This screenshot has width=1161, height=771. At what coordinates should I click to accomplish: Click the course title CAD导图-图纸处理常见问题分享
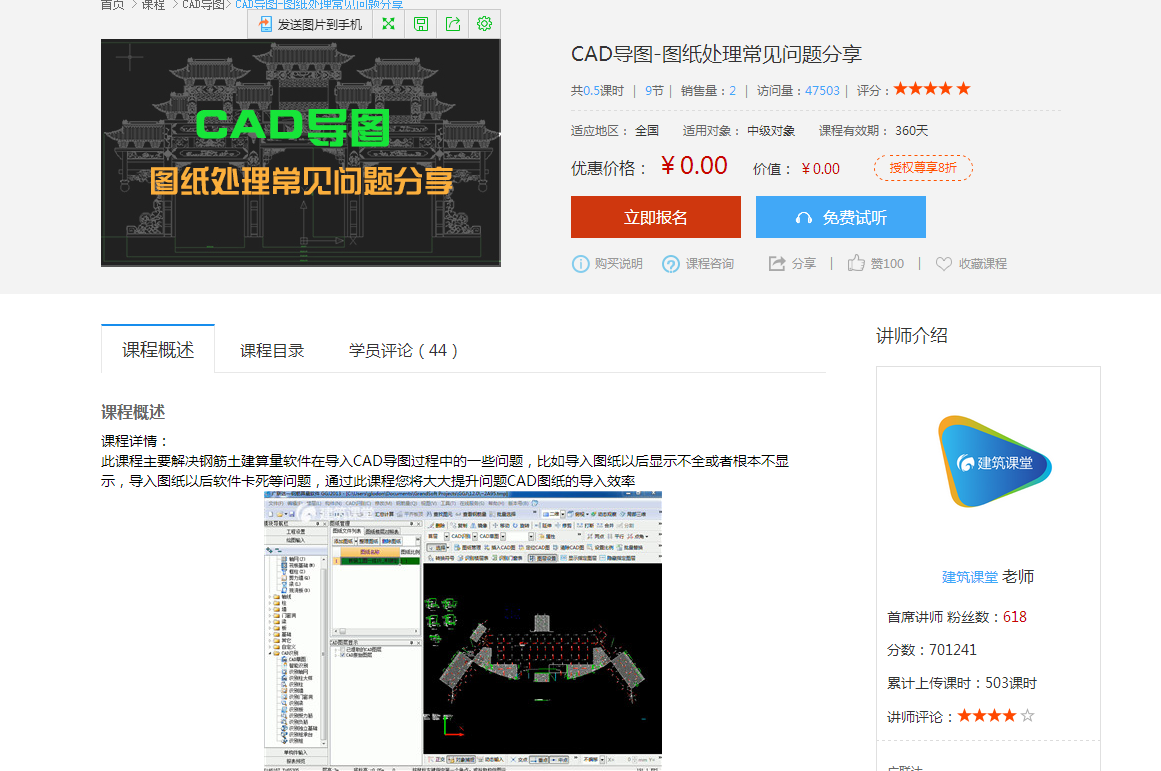pyautogui.click(x=716, y=54)
